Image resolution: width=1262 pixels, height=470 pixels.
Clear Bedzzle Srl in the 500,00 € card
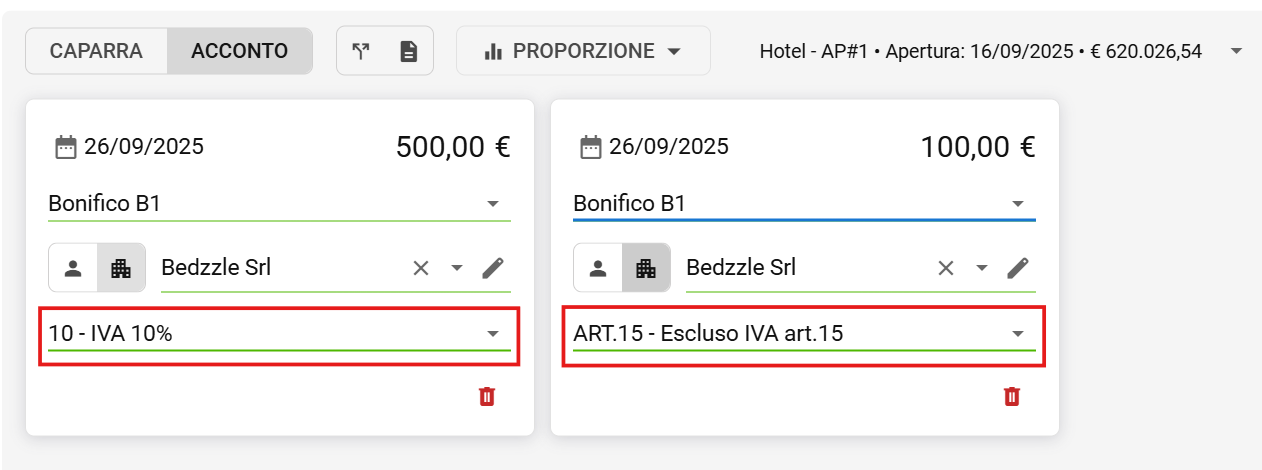click(x=421, y=268)
